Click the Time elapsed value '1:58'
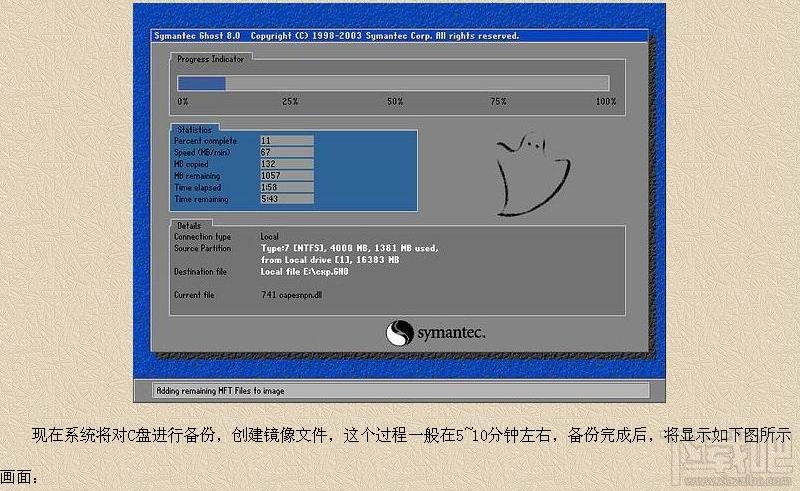Screen dimensions: 800x491 (x=287, y=188)
